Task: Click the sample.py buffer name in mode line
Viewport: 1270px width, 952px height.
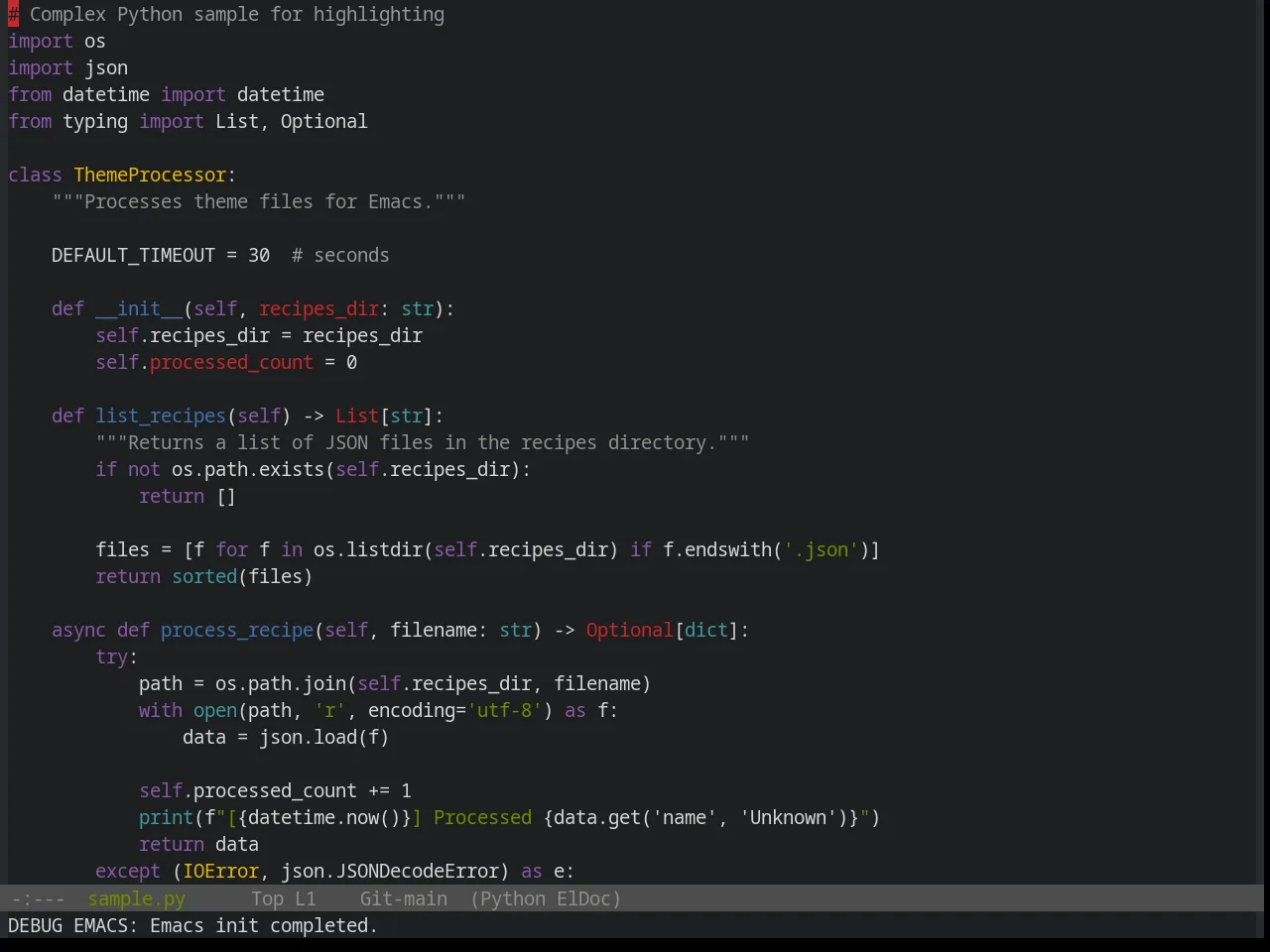Action: pyautogui.click(x=136, y=898)
